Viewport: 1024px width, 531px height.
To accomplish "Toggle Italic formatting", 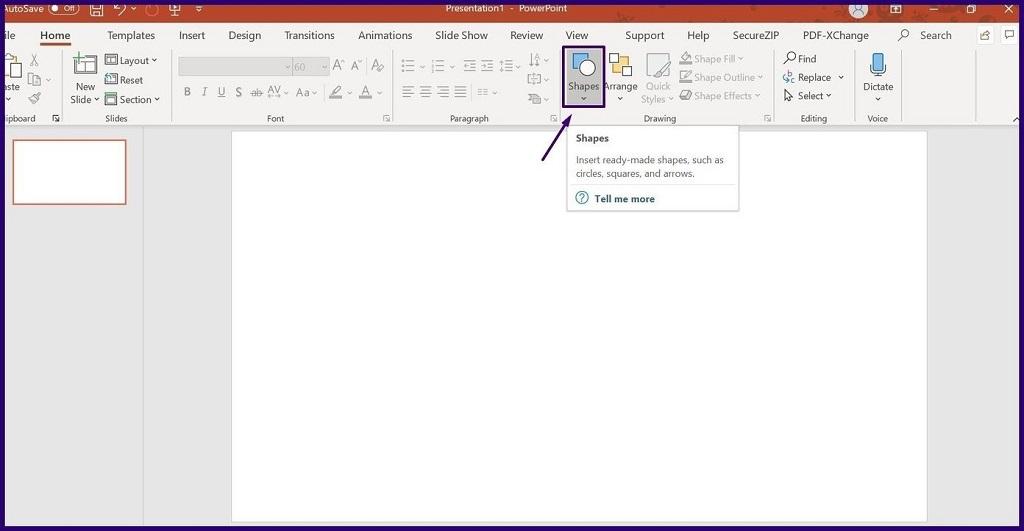I will point(204,92).
